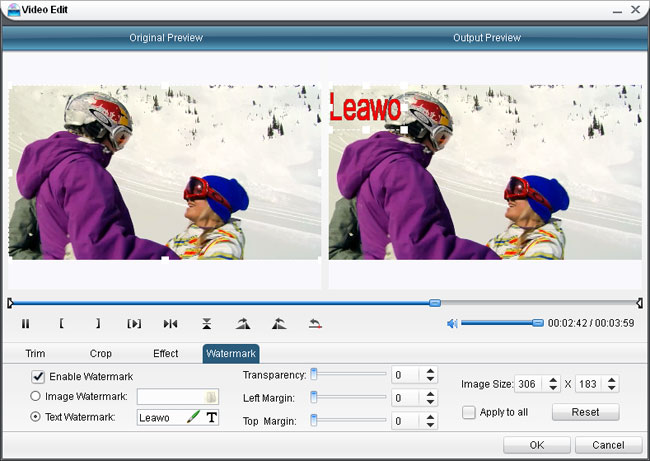This screenshot has height=461, width=650.
Task: Rotate video clockwise icon
Action: point(243,323)
